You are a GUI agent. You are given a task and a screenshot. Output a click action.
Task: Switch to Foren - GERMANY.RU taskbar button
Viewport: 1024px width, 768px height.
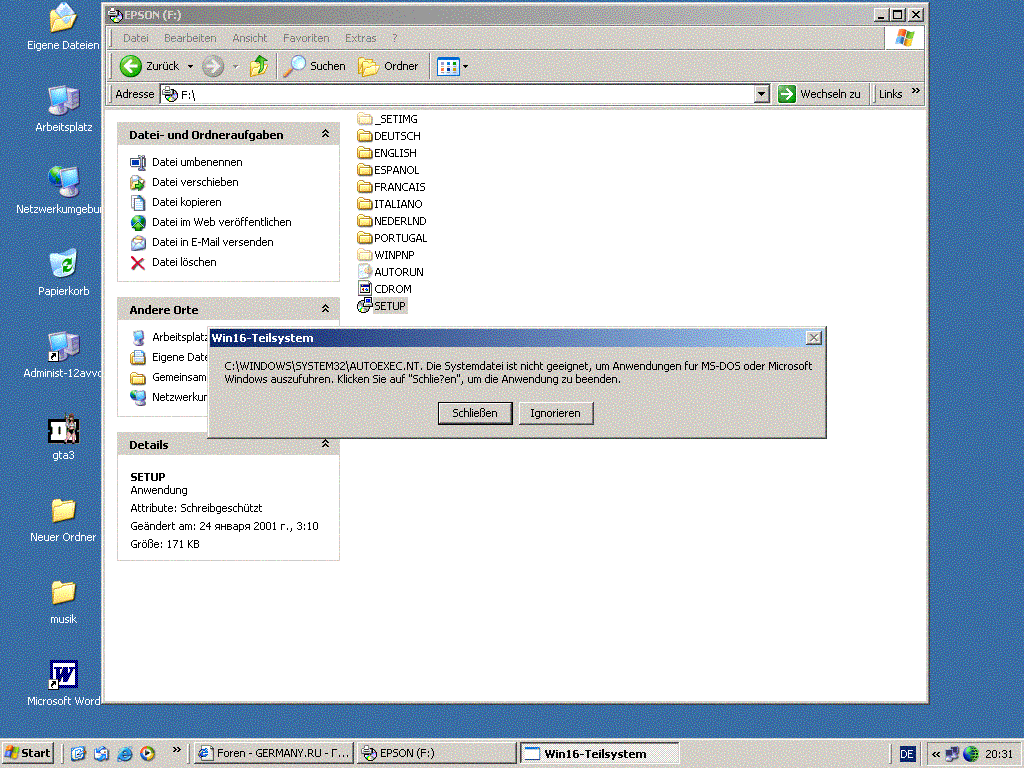(x=274, y=753)
